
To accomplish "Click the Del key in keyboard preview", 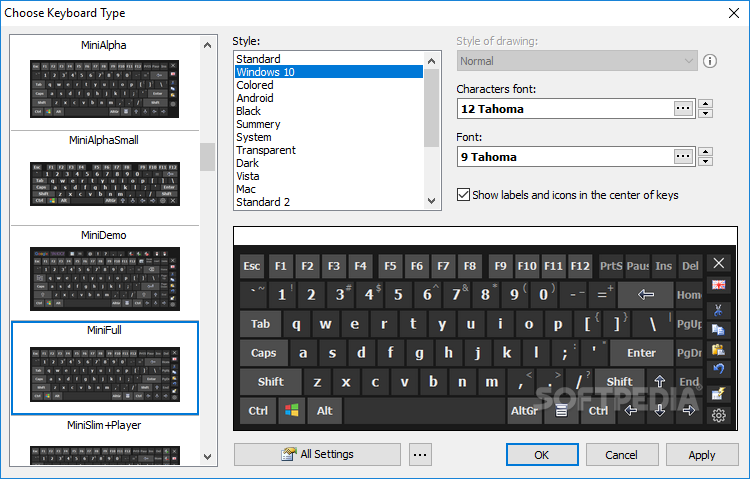I will pyautogui.click(x=690, y=266).
